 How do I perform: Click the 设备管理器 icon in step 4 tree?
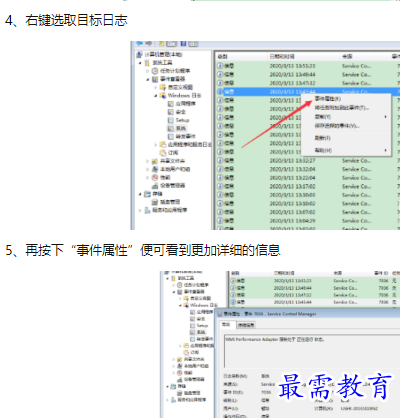pos(155,185)
